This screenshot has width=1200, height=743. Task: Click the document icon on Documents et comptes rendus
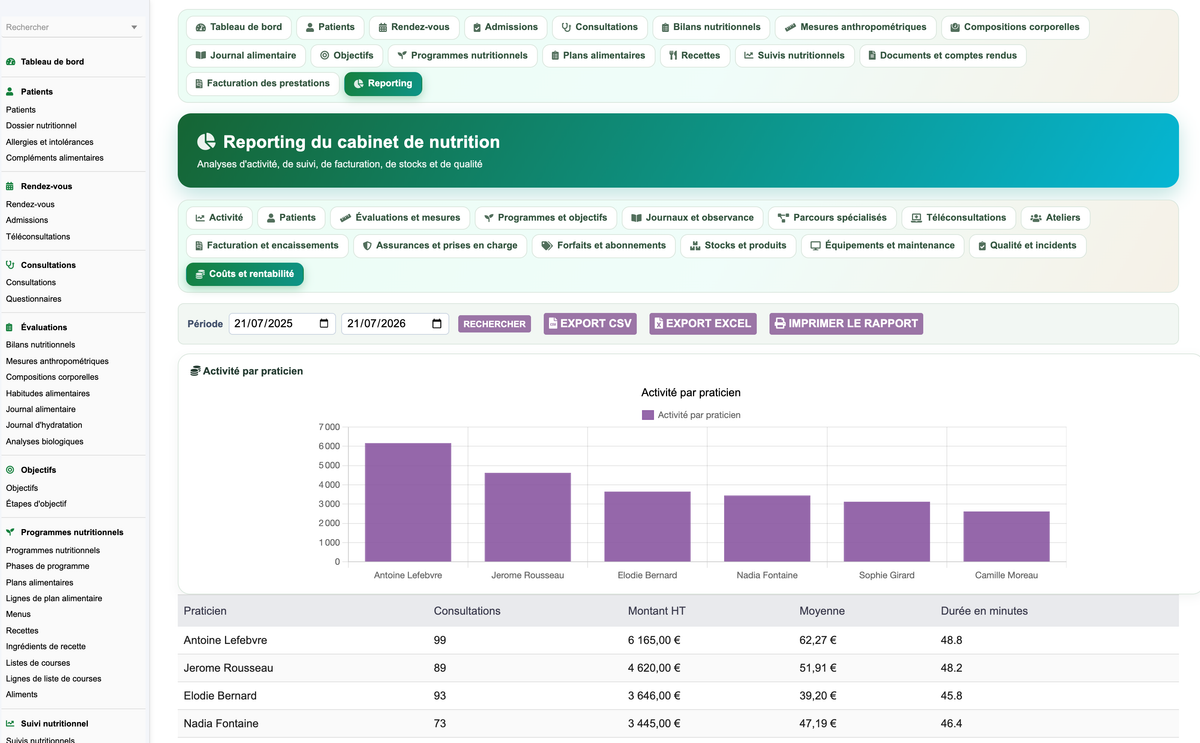[872, 55]
